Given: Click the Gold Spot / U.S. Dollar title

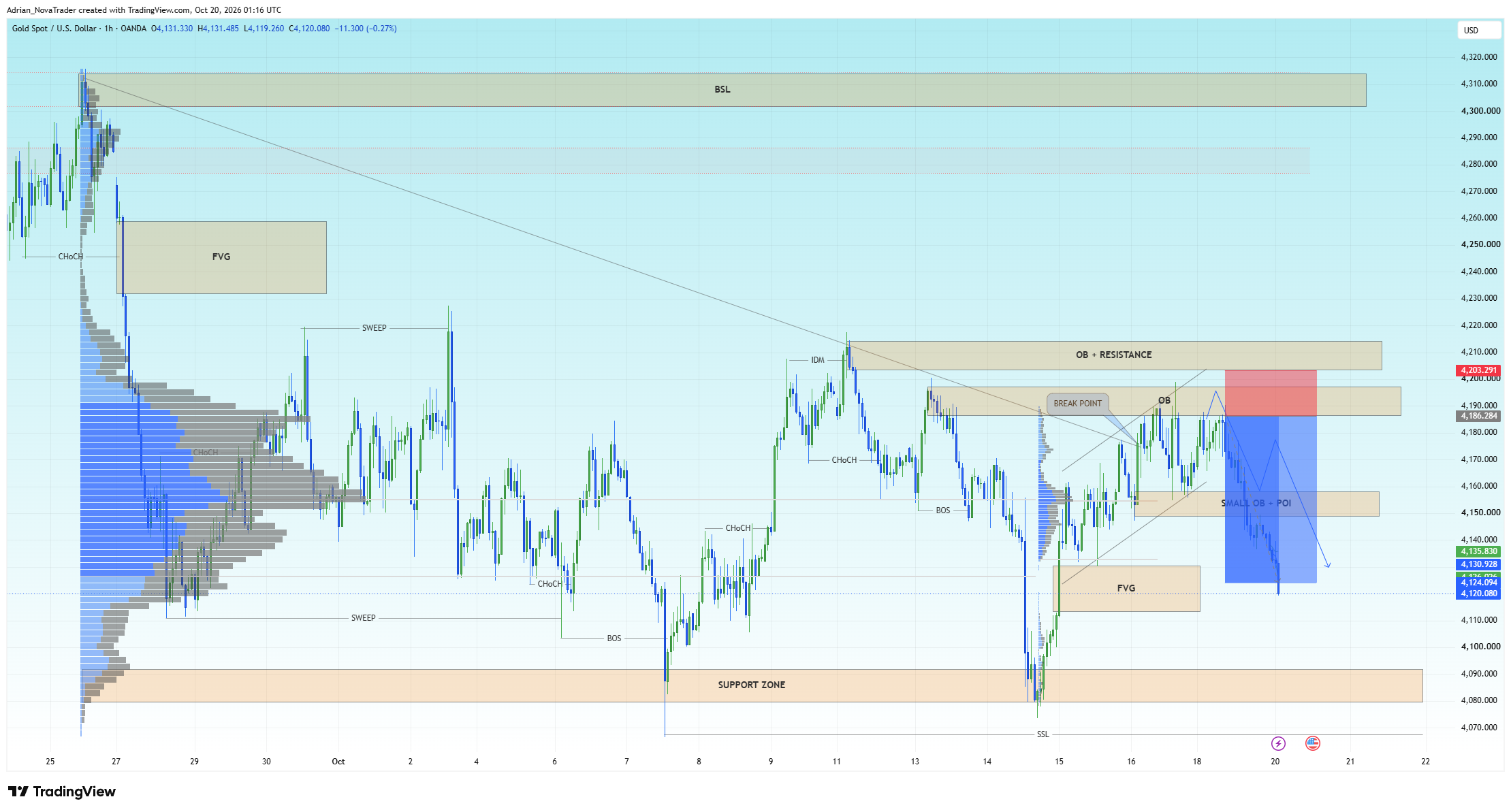Looking at the screenshot, I should coord(54,29).
